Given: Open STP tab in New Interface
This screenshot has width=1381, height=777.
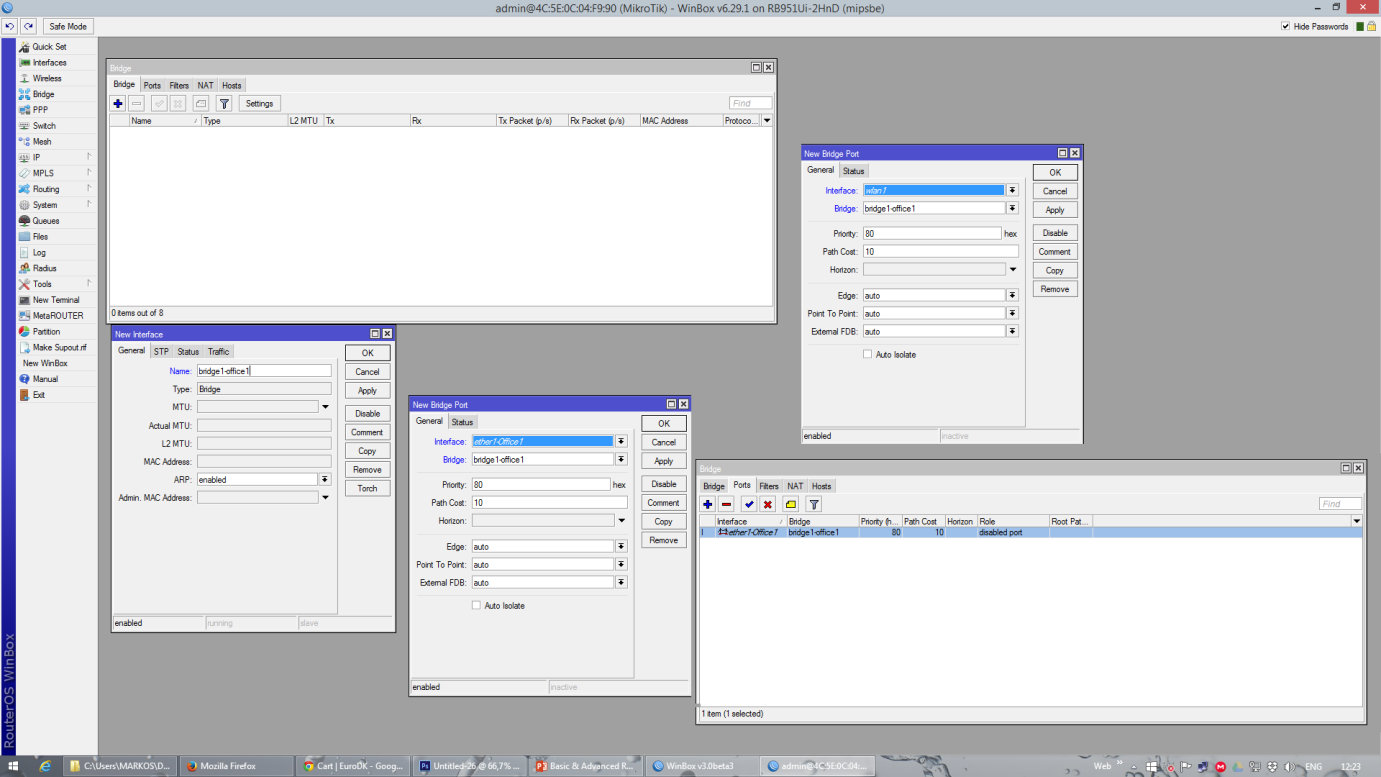Looking at the screenshot, I should click(161, 352).
